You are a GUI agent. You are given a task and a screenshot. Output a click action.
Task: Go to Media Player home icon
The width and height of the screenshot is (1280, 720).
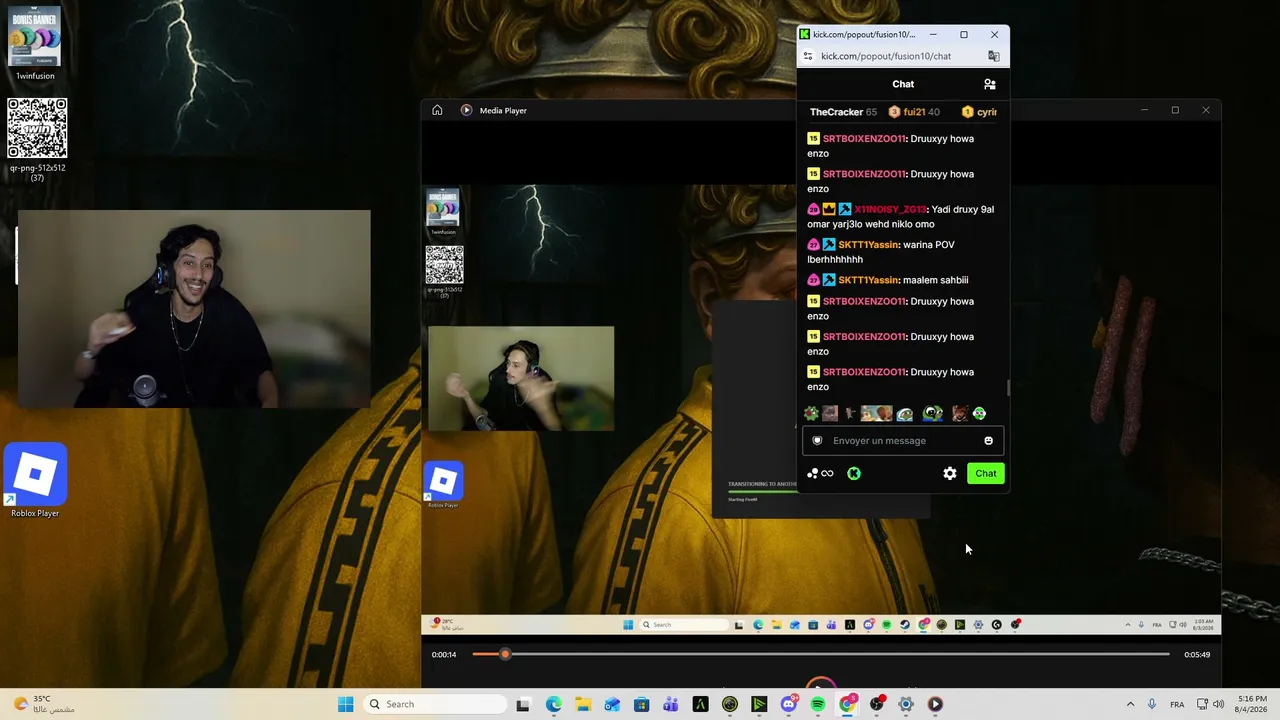tap(437, 110)
